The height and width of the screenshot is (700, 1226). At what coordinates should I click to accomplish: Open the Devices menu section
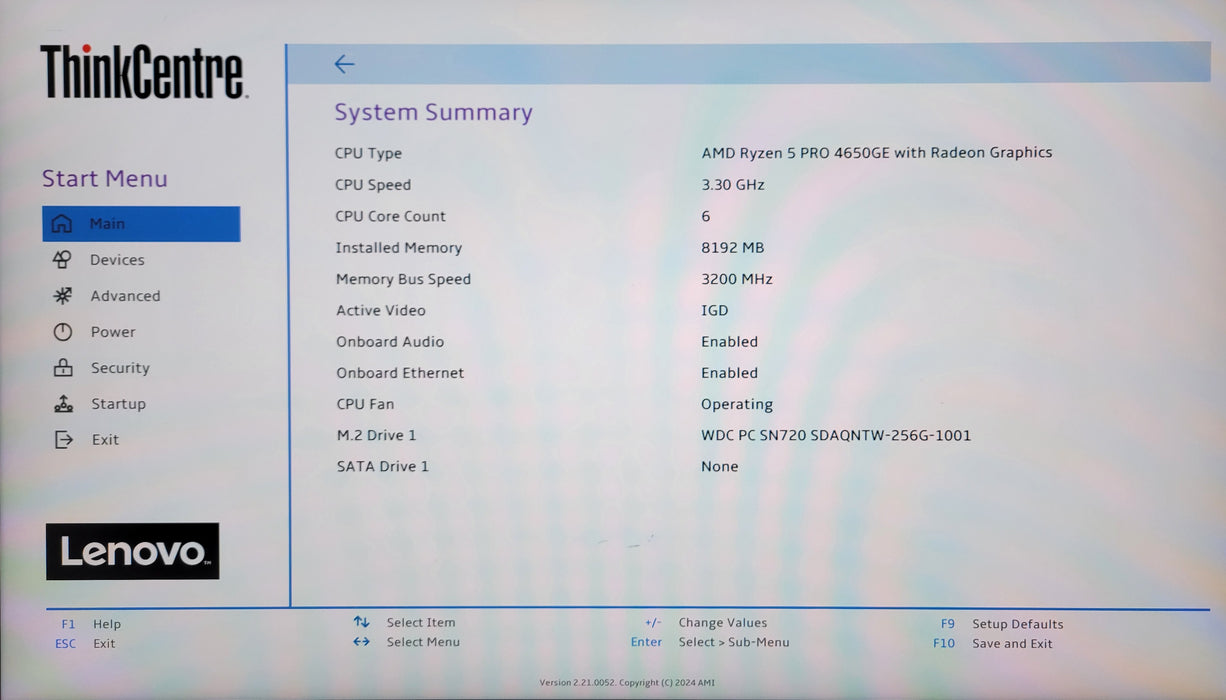[x=117, y=260]
